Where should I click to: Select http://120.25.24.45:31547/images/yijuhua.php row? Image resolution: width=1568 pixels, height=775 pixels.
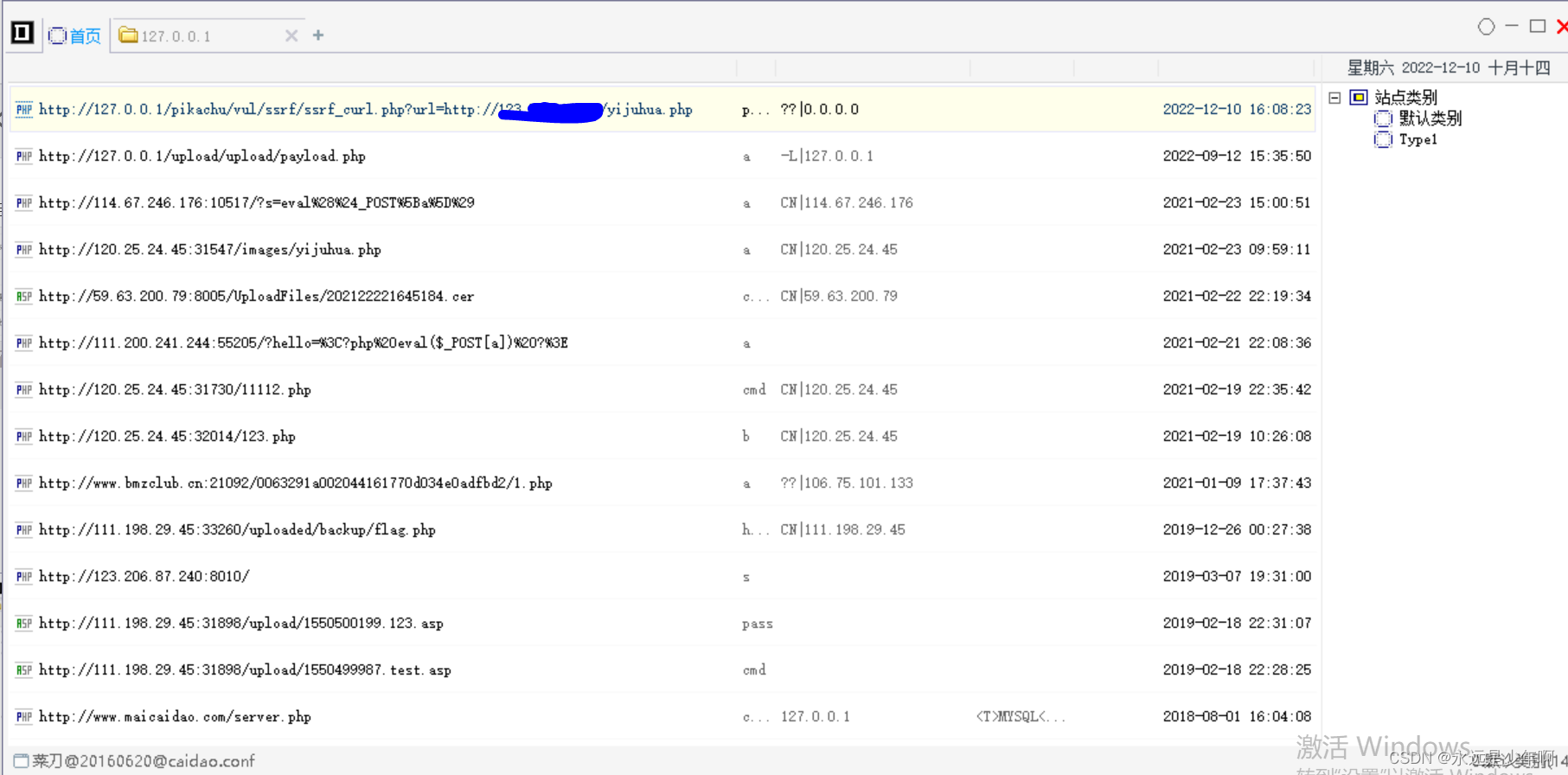click(662, 249)
